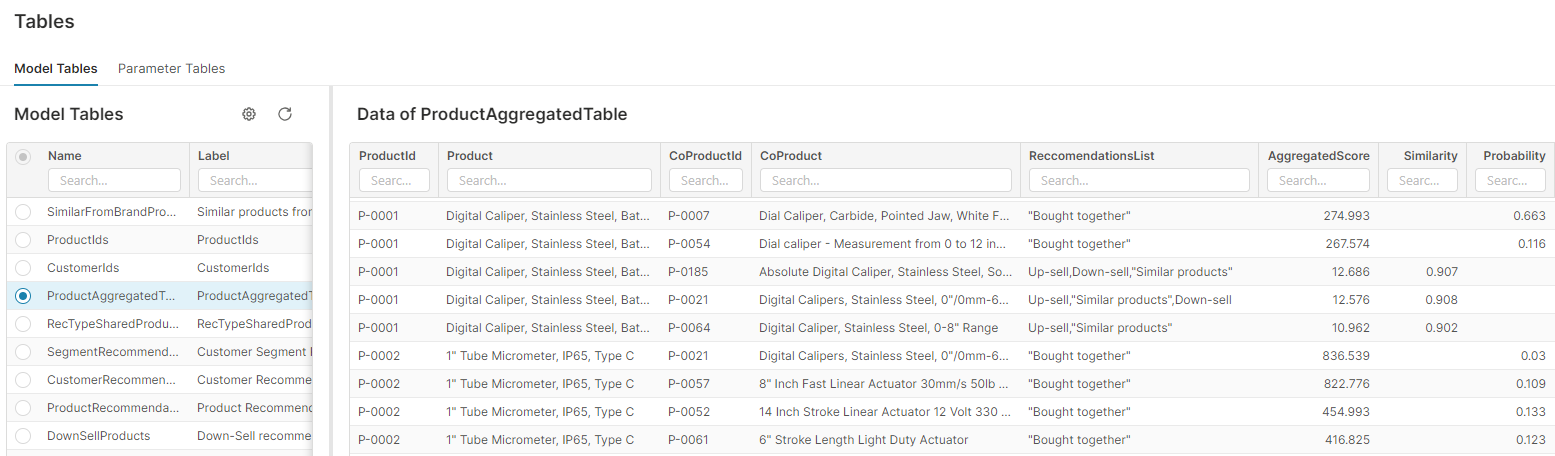Viewport: 1555px width, 456px height.
Task: Focus the CoProduct search input
Action: click(885, 181)
